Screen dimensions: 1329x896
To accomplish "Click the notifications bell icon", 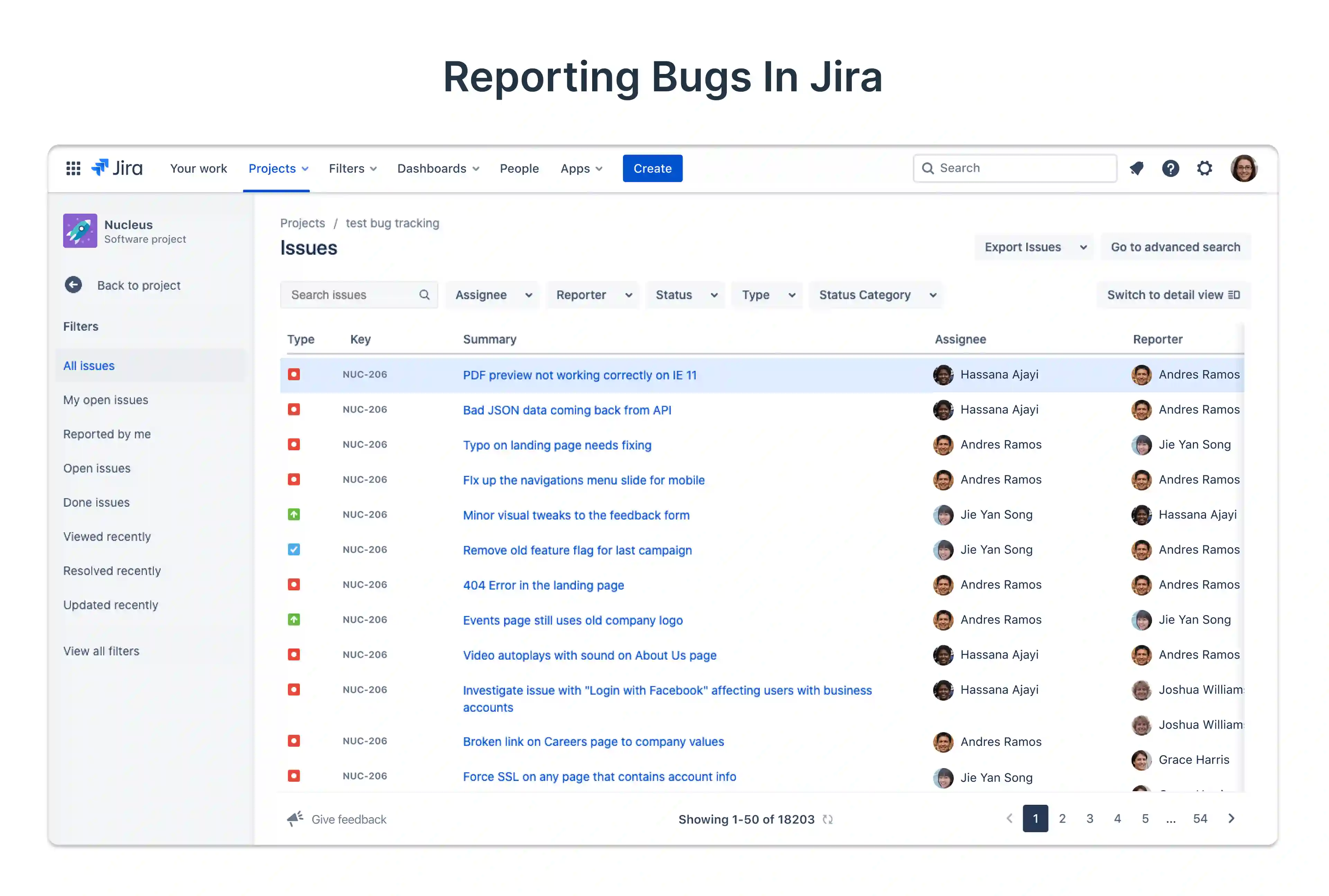I will pyautogui.click(x=1136, y=168).
